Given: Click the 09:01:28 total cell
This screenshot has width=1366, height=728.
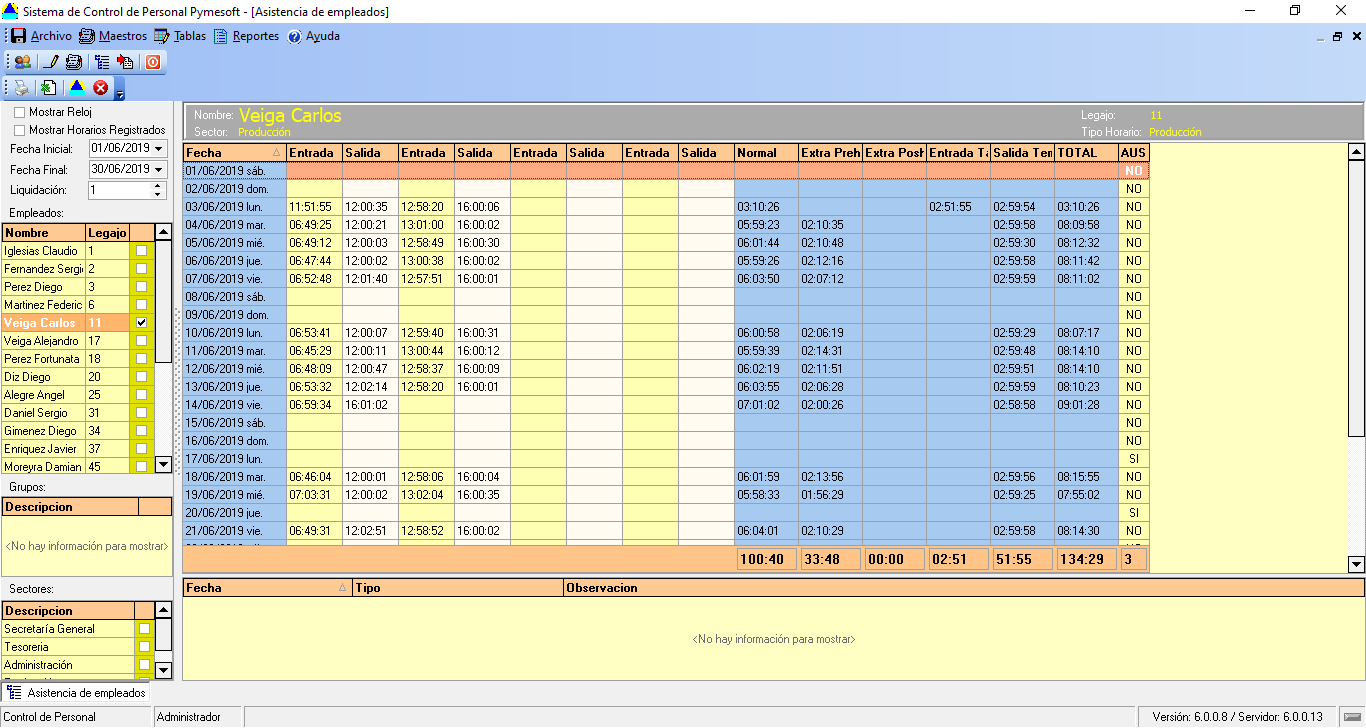Looking at the screenshot, I should 1086,405.
